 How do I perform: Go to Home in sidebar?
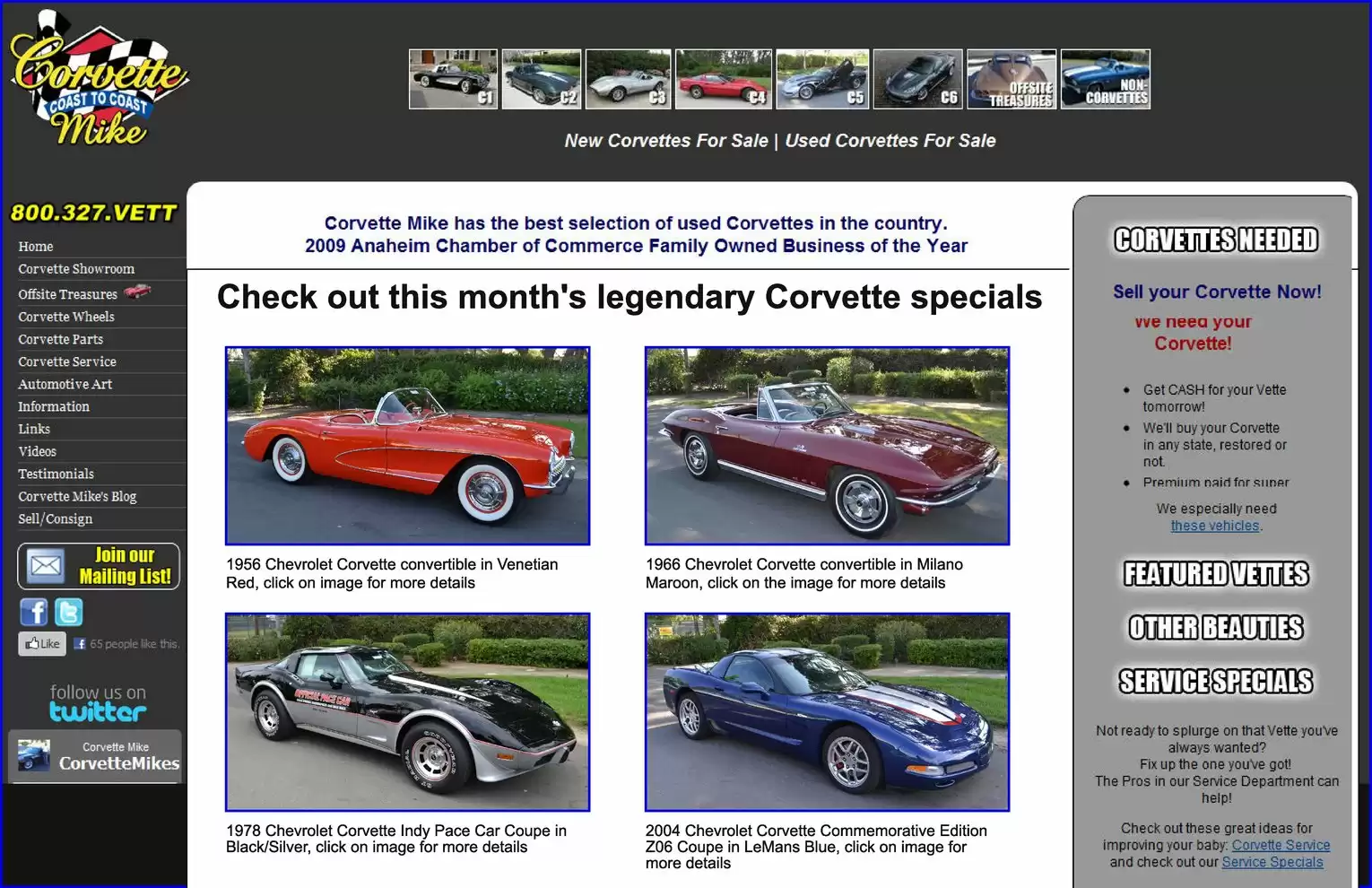[x=36, y=247]
